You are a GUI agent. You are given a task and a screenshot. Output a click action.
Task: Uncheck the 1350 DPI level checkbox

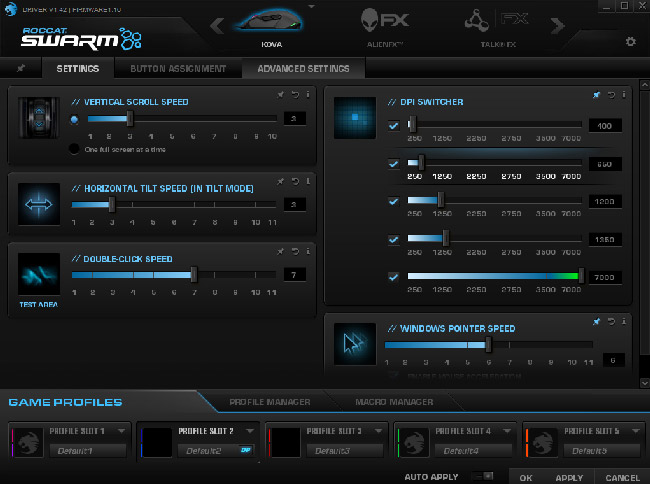tap(393, 240)
